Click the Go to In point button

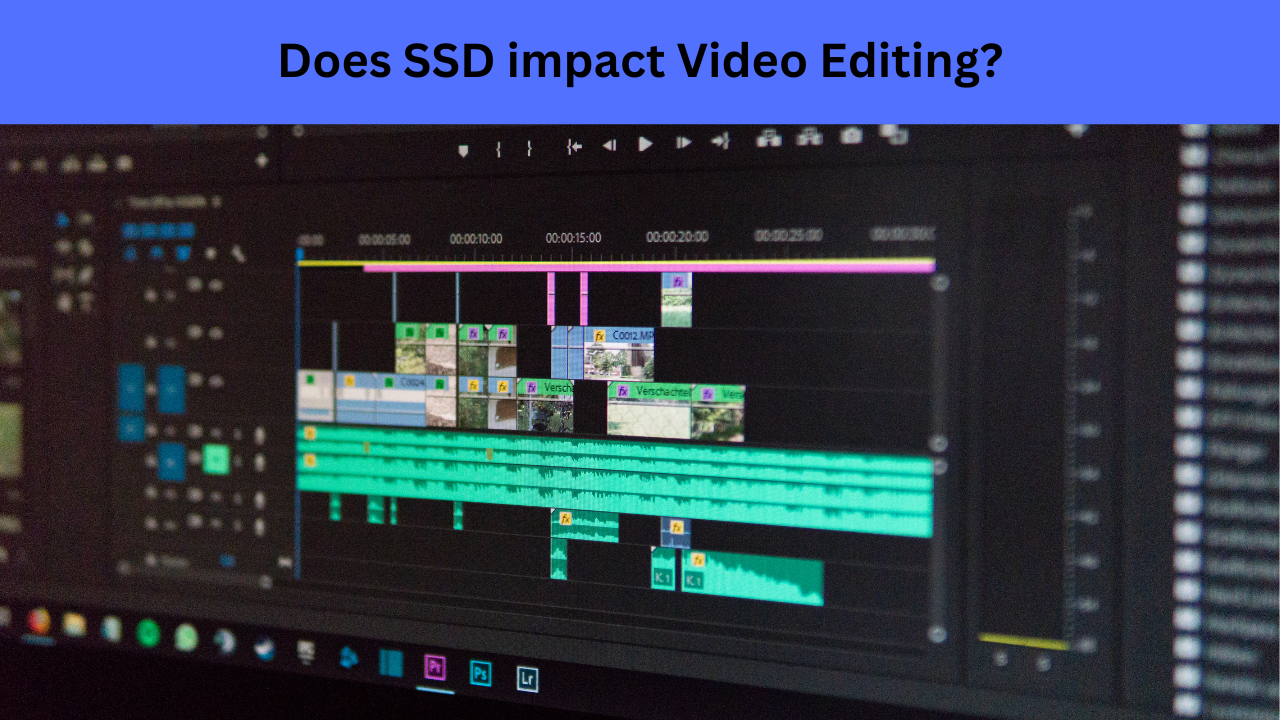(x=573, y=146)
